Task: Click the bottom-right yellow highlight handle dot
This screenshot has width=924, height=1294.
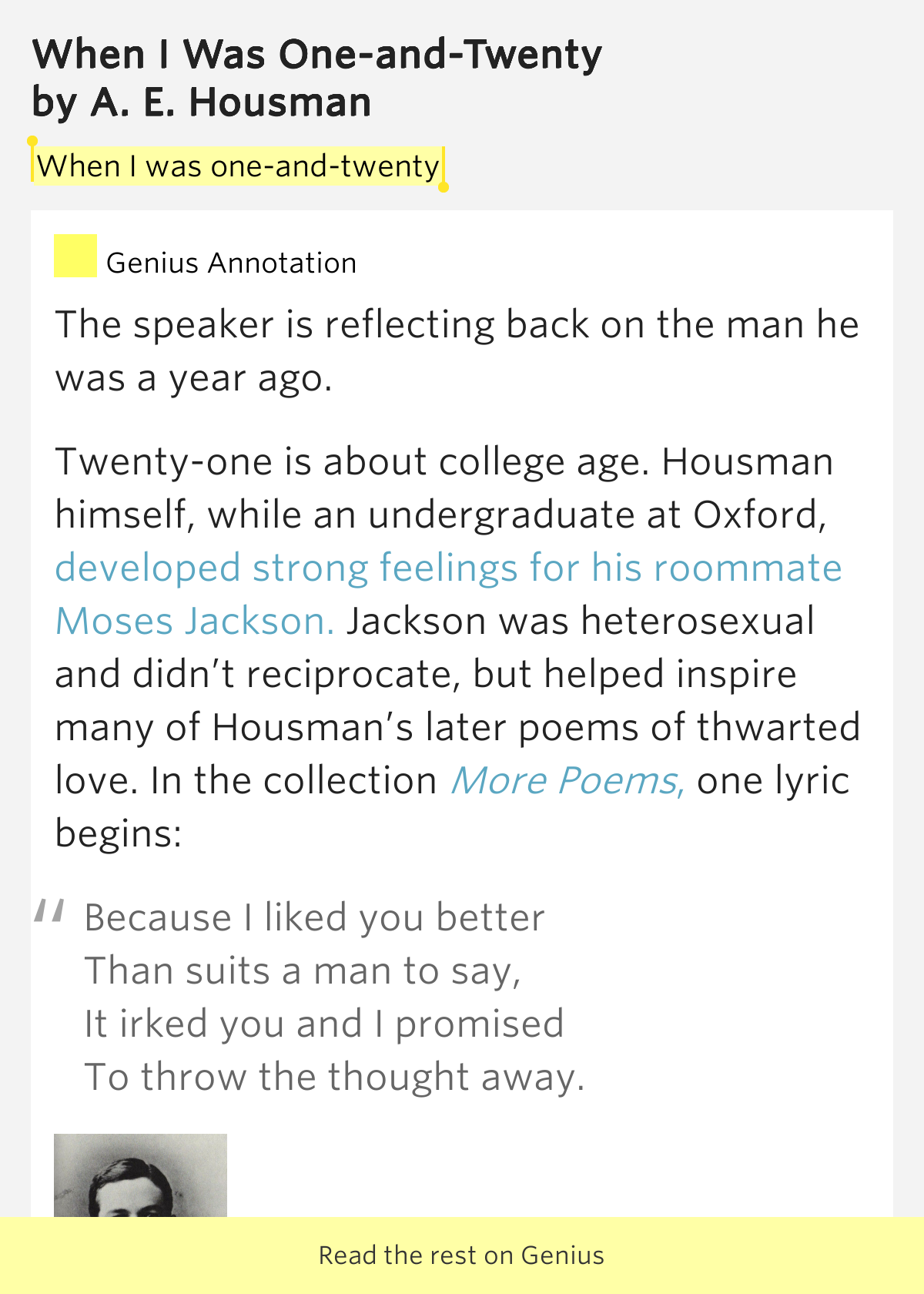Action: tap(444, 187)
